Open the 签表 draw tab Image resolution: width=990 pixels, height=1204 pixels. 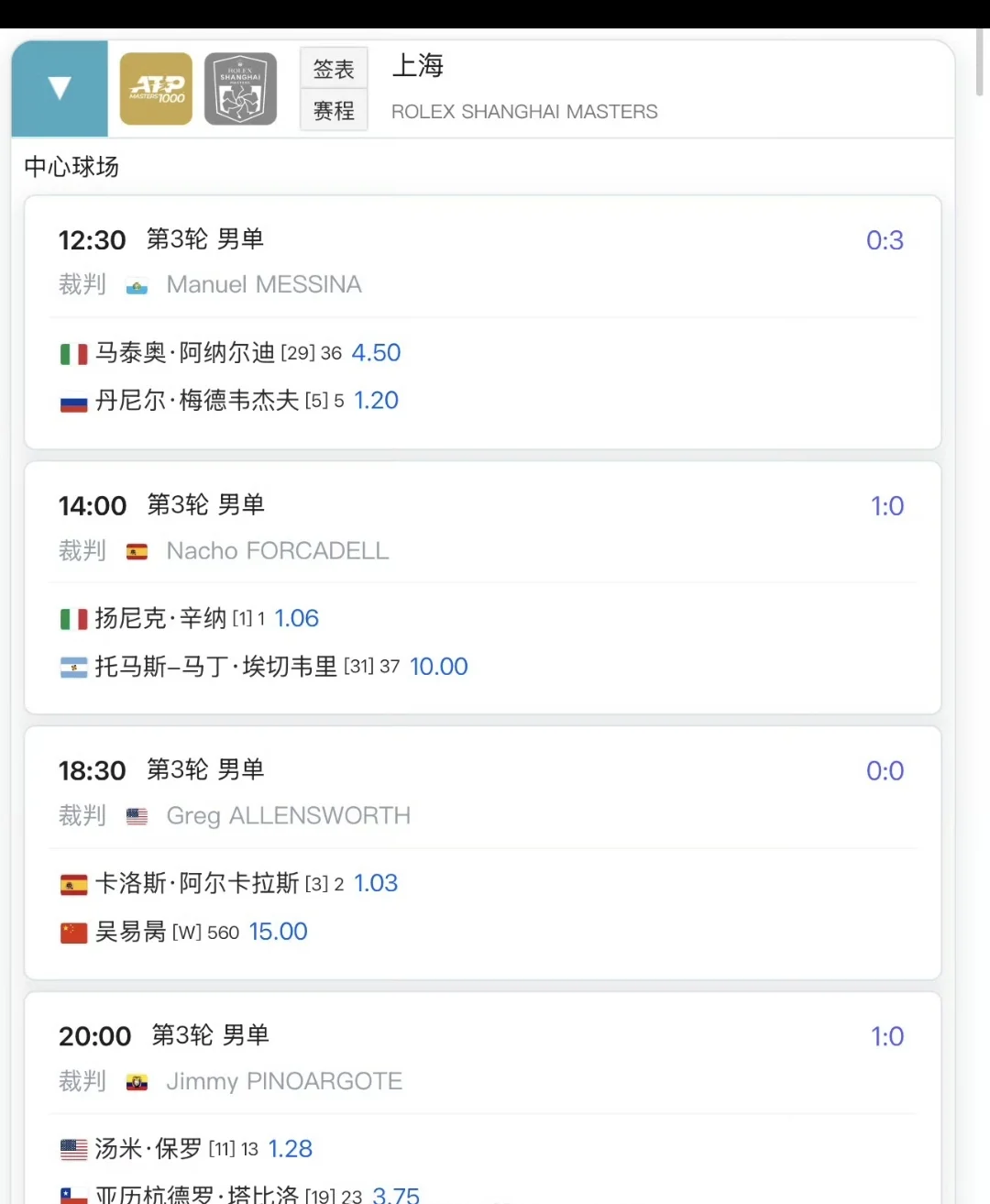334,68
